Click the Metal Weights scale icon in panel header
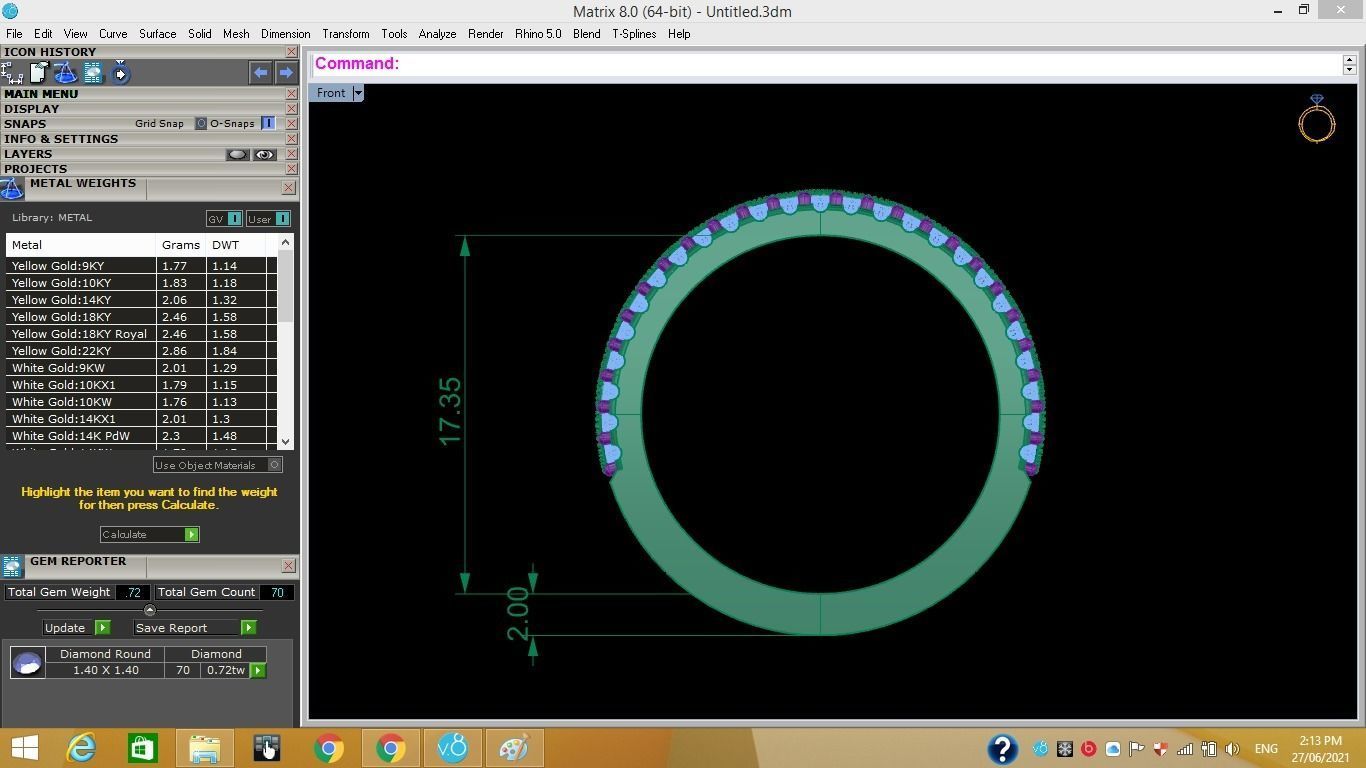 point(12,189)
